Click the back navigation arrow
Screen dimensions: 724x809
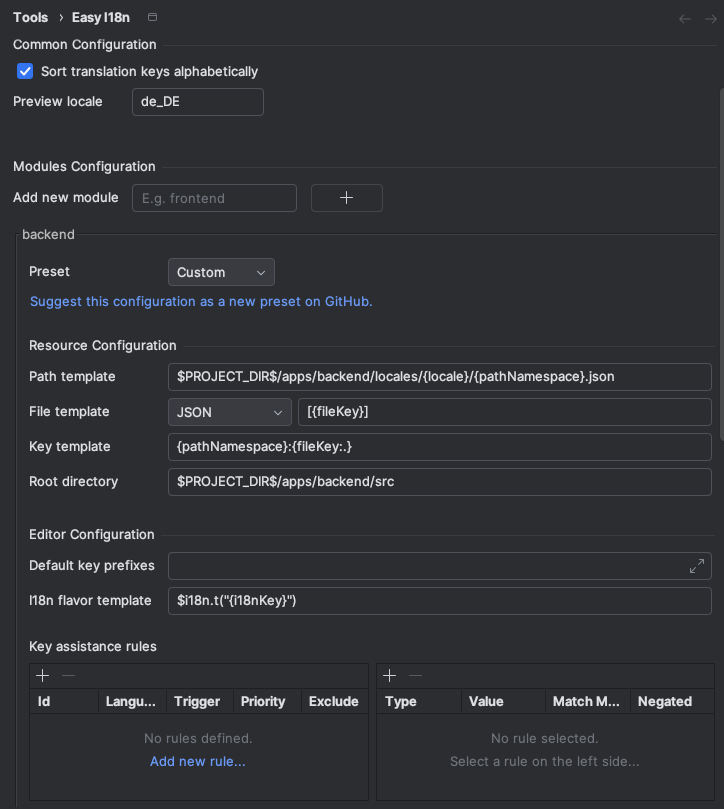683,17
